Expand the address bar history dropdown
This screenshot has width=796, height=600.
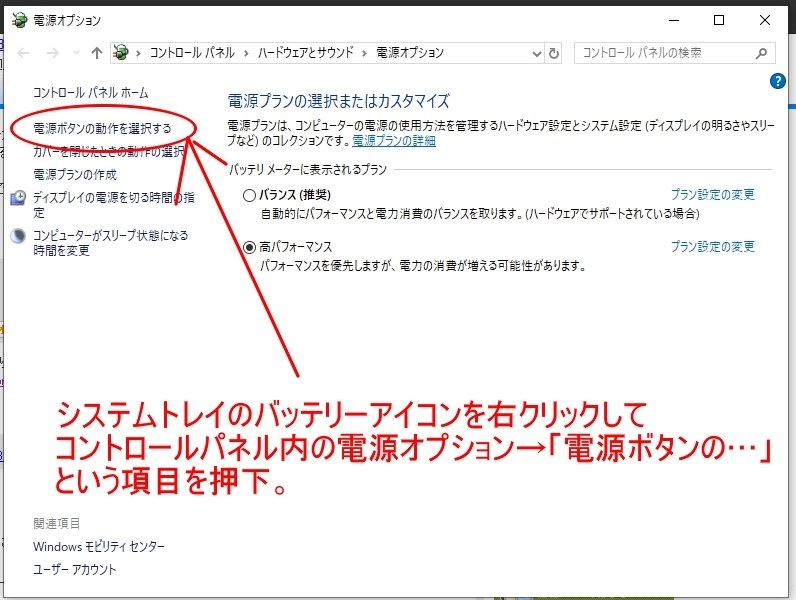pos(537,53)
